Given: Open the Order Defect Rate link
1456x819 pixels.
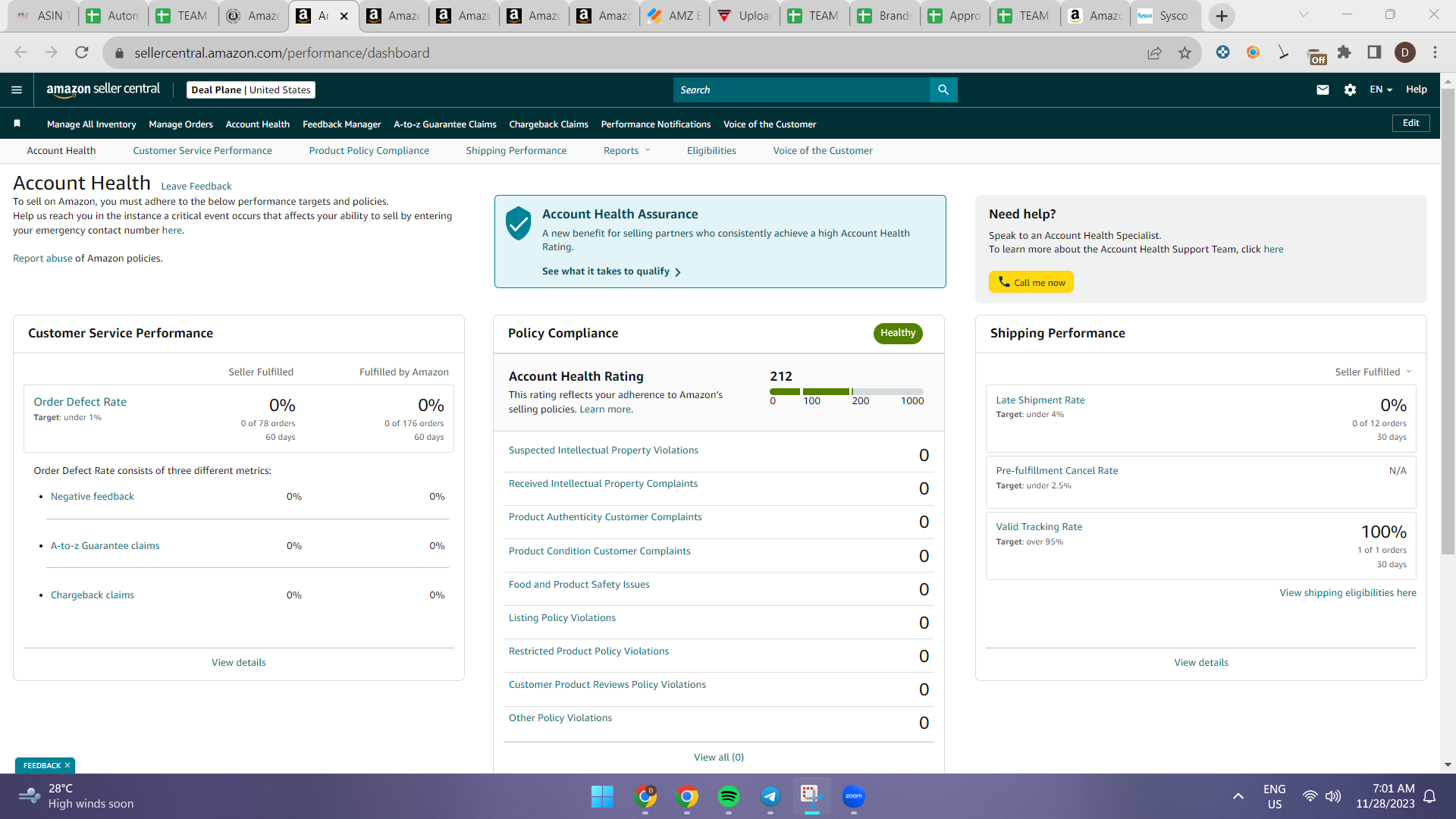Looking at the screenshot, I should click(x=80, y=402).
